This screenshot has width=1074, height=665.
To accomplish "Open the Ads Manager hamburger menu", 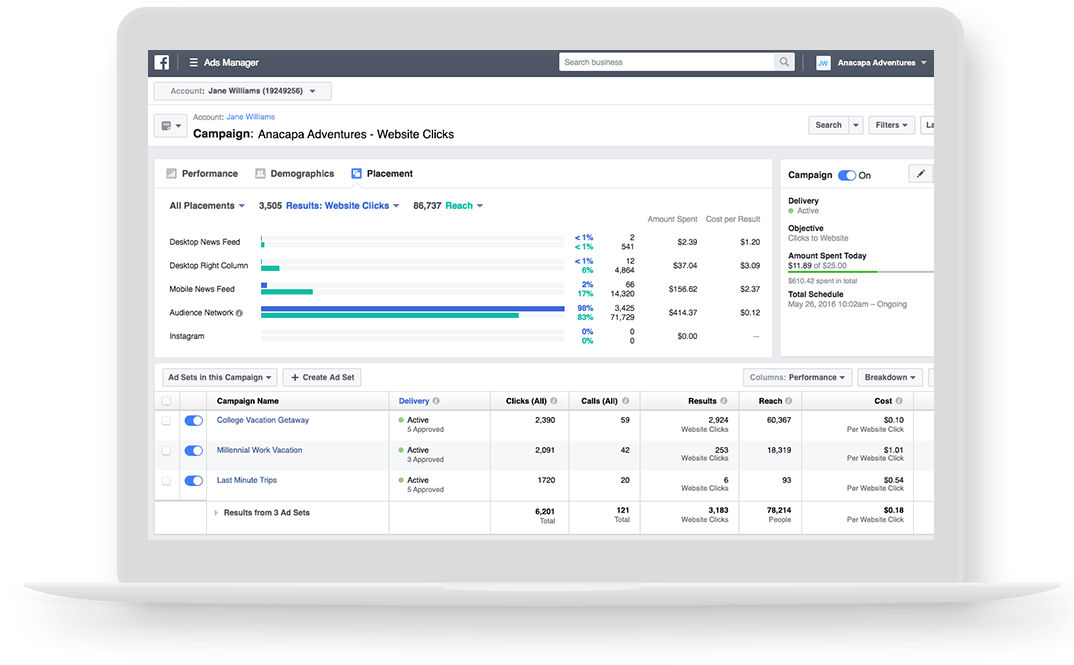I will point(193,63).
